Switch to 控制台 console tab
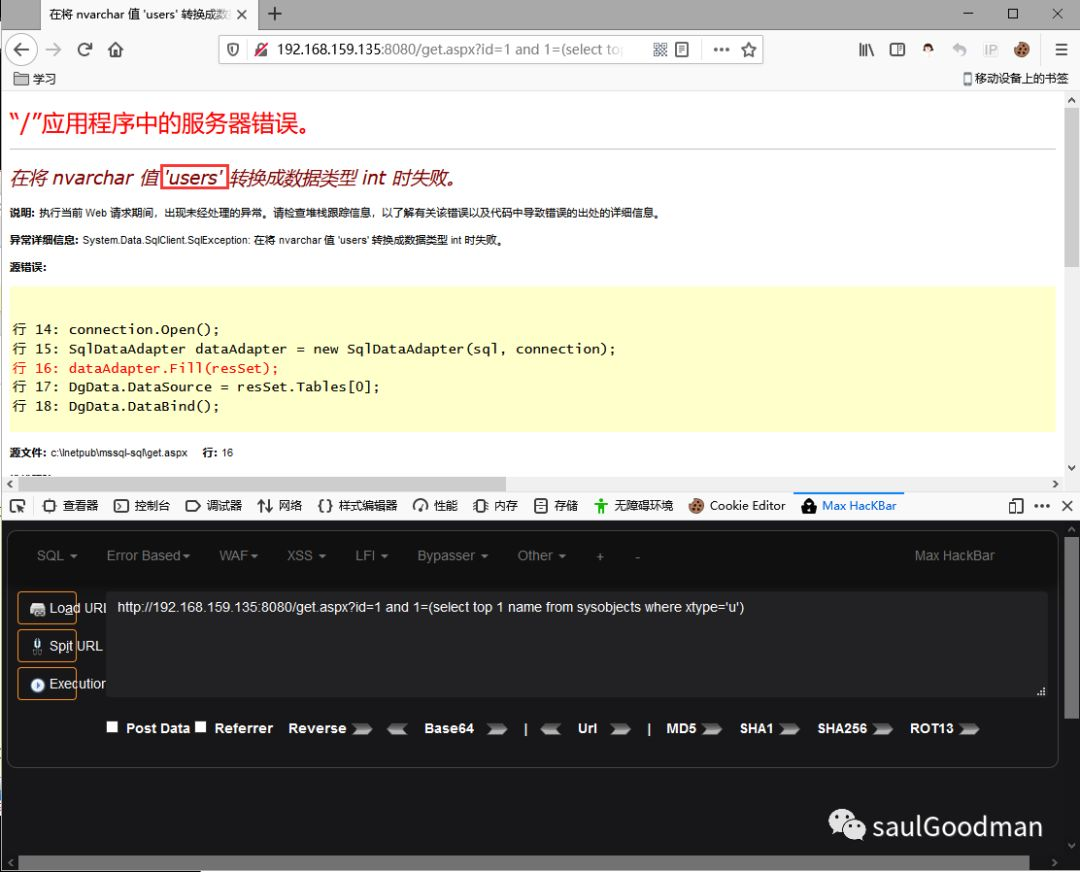The image size is (1080, 872). [142, 506]
